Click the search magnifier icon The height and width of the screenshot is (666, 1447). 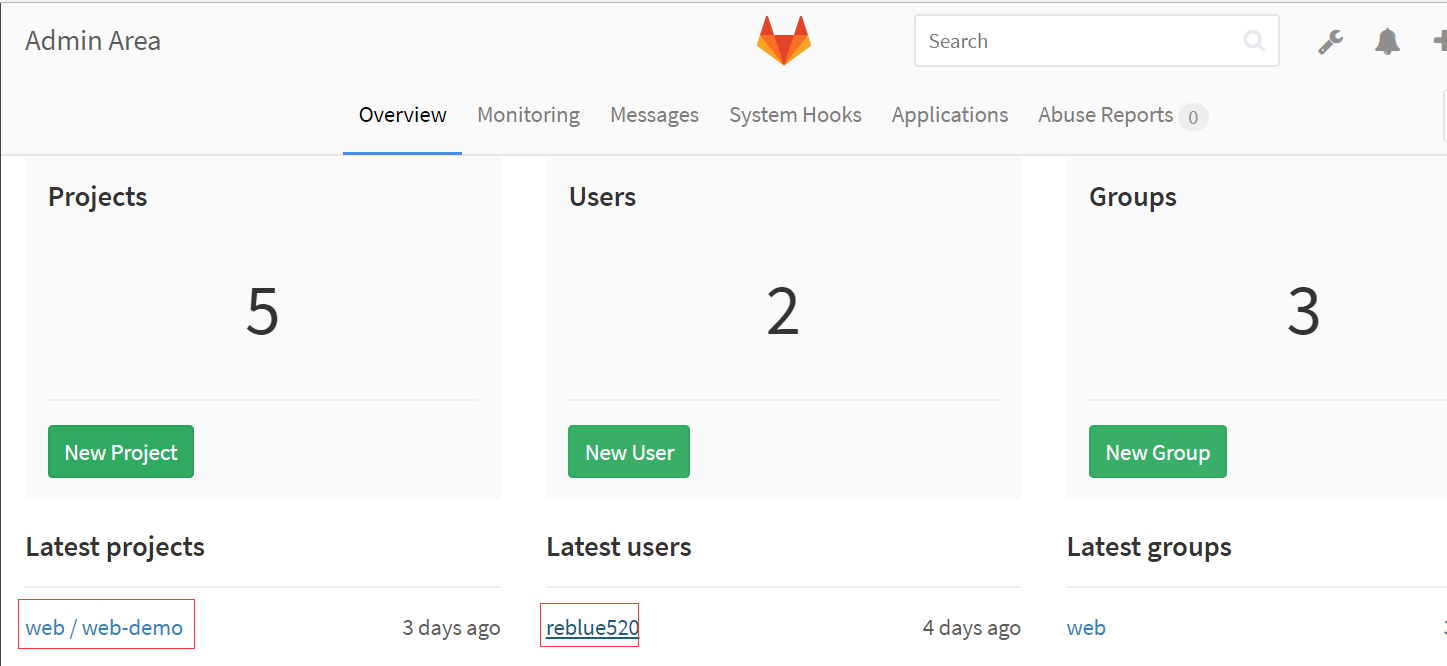[x=1253, y=41]
